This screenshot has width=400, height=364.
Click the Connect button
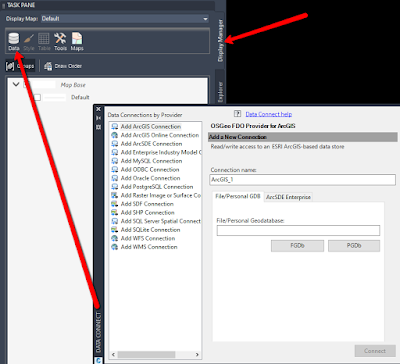tap(375, 351)
